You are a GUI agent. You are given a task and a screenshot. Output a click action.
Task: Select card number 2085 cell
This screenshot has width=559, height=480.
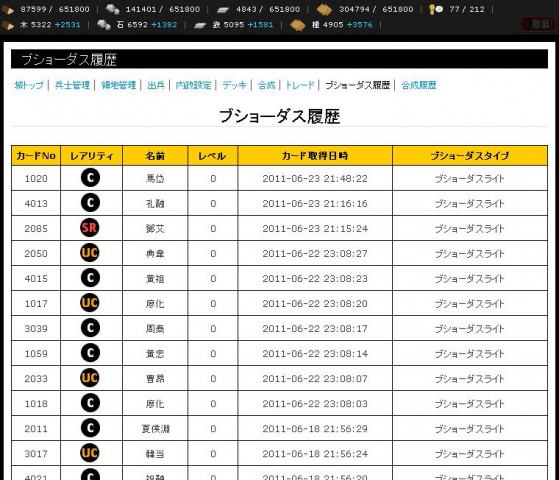click(x=36, y=228)
